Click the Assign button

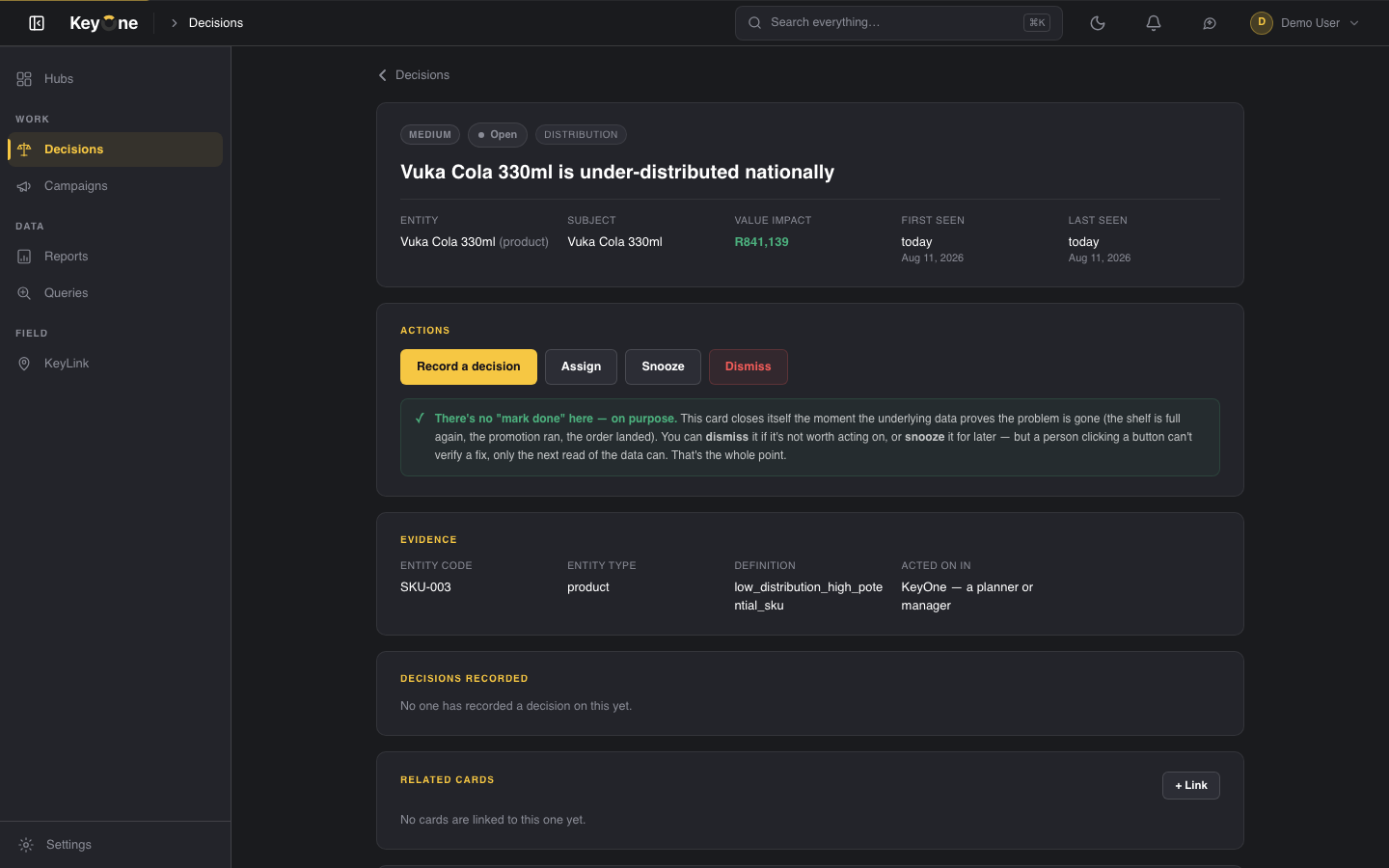581,366
